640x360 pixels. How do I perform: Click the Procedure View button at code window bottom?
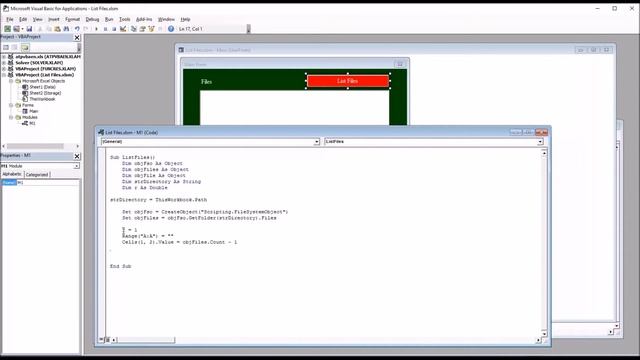(x=101, y=340)
